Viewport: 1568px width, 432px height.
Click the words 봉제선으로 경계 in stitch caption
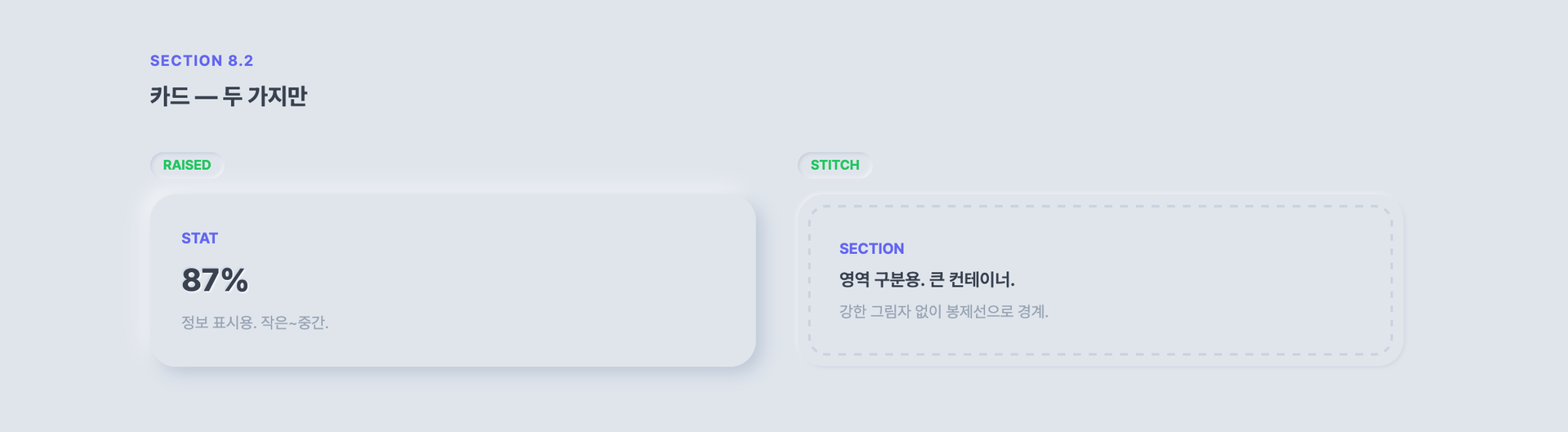pos(996,312)
